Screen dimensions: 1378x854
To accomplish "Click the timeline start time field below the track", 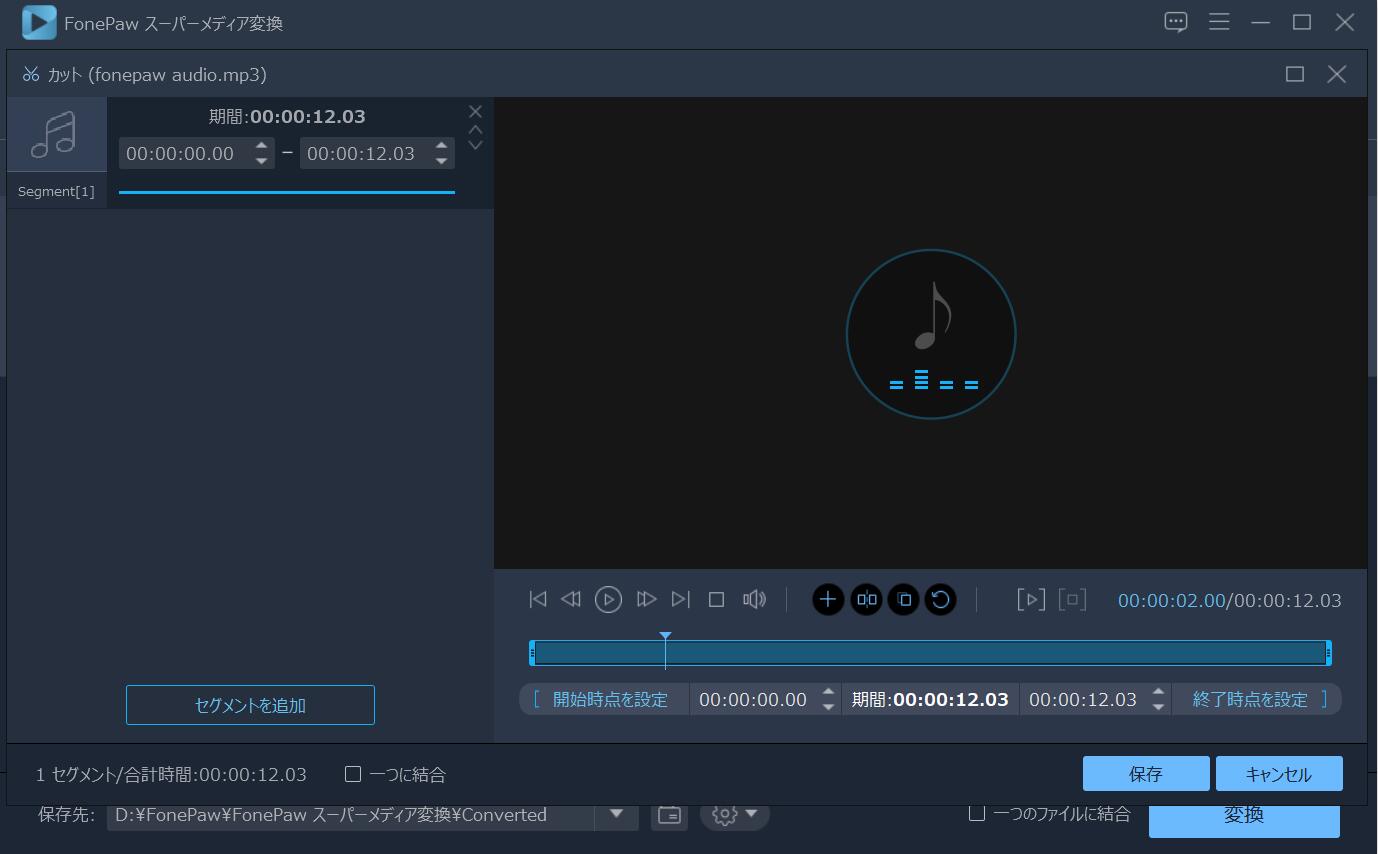I will tap(753, 699).
